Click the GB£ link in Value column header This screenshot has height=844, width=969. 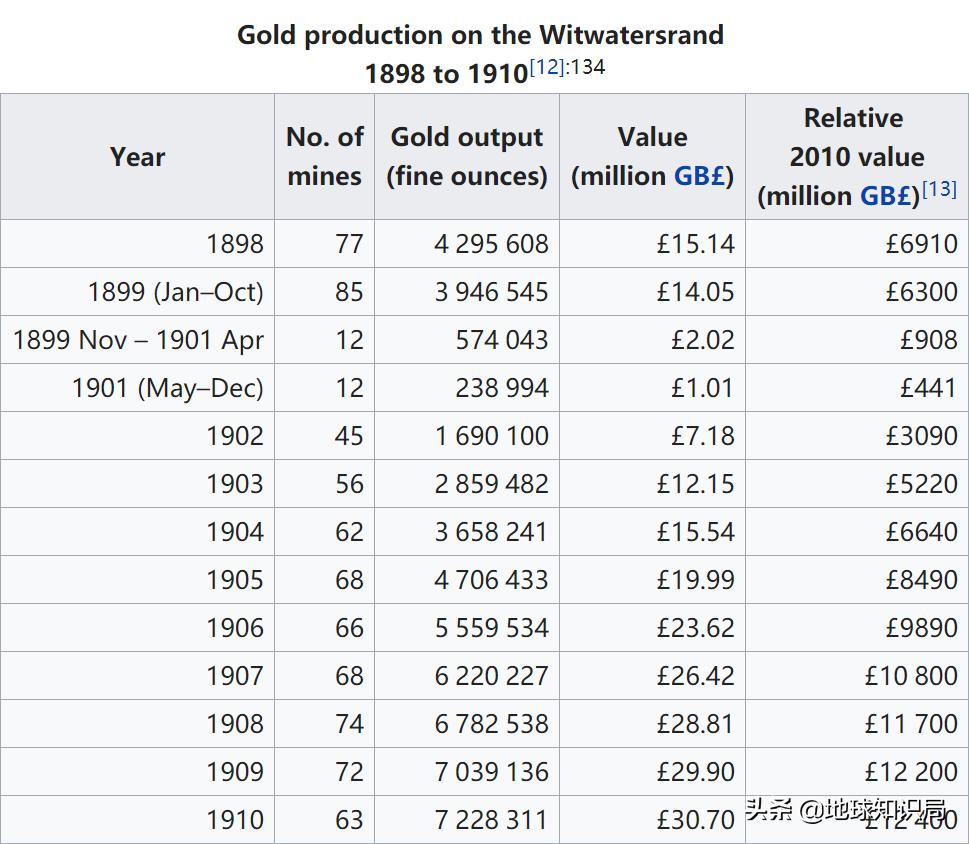699,176
